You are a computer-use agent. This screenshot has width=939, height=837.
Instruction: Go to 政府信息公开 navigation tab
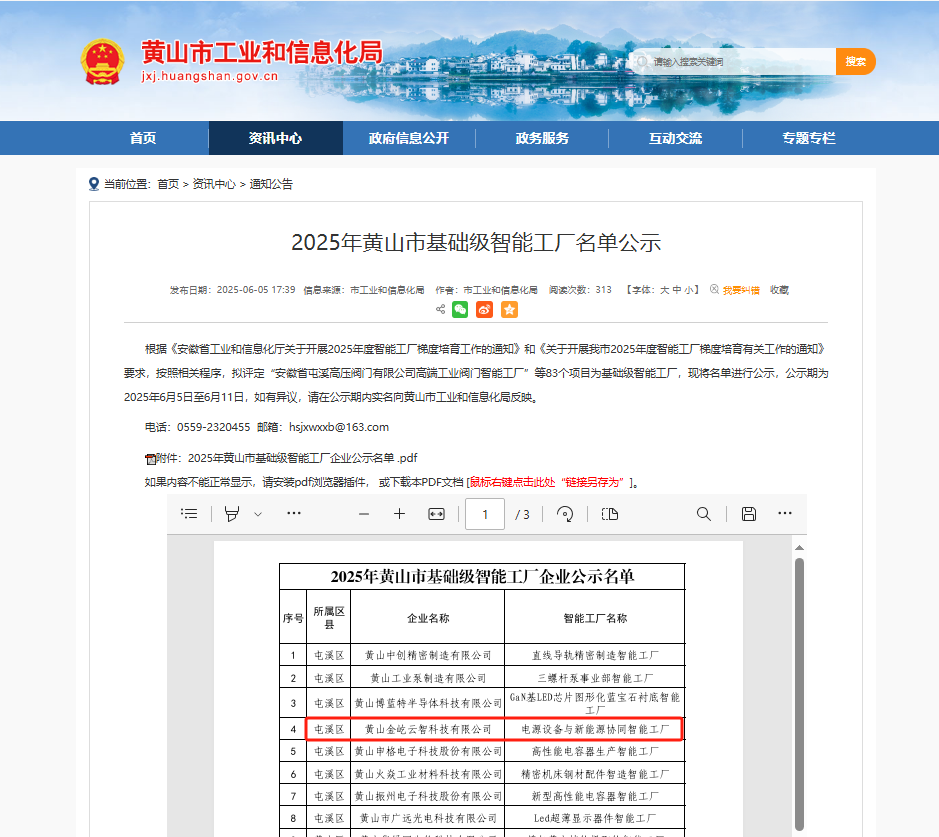point(408,139)
